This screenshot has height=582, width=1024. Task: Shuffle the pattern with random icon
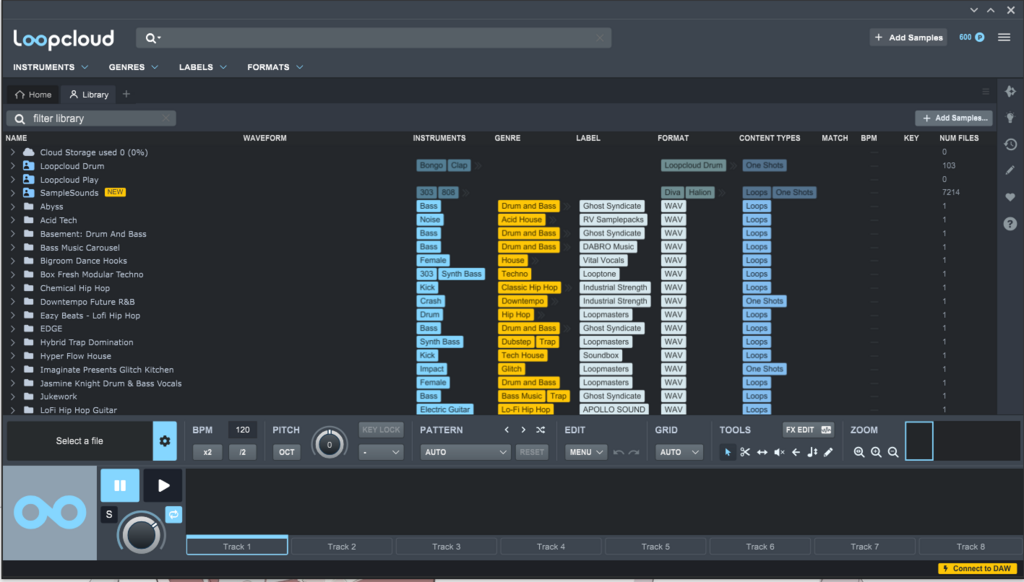540,430
